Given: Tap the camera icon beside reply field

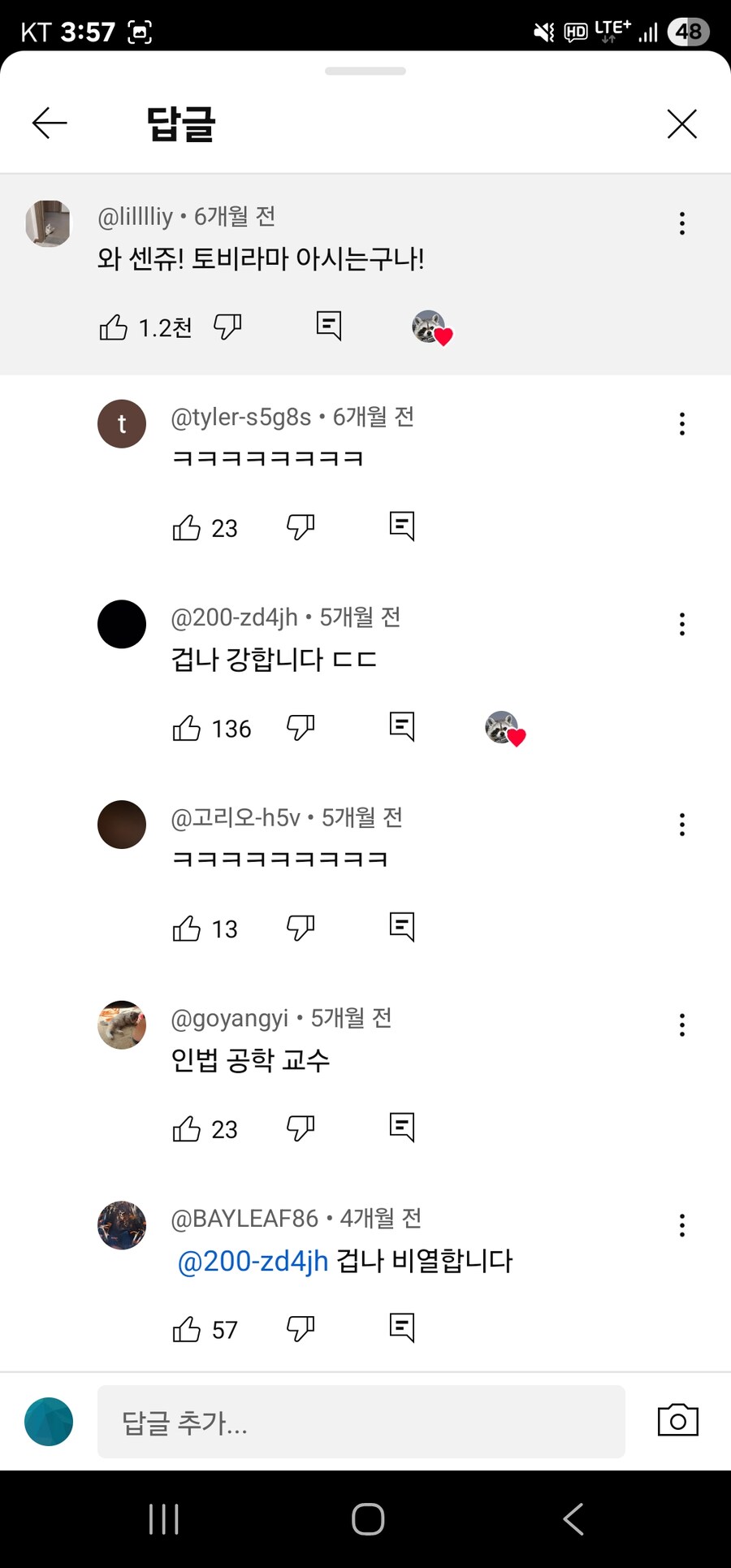Looking at the screenshot, I should [x=678, y=1420].
